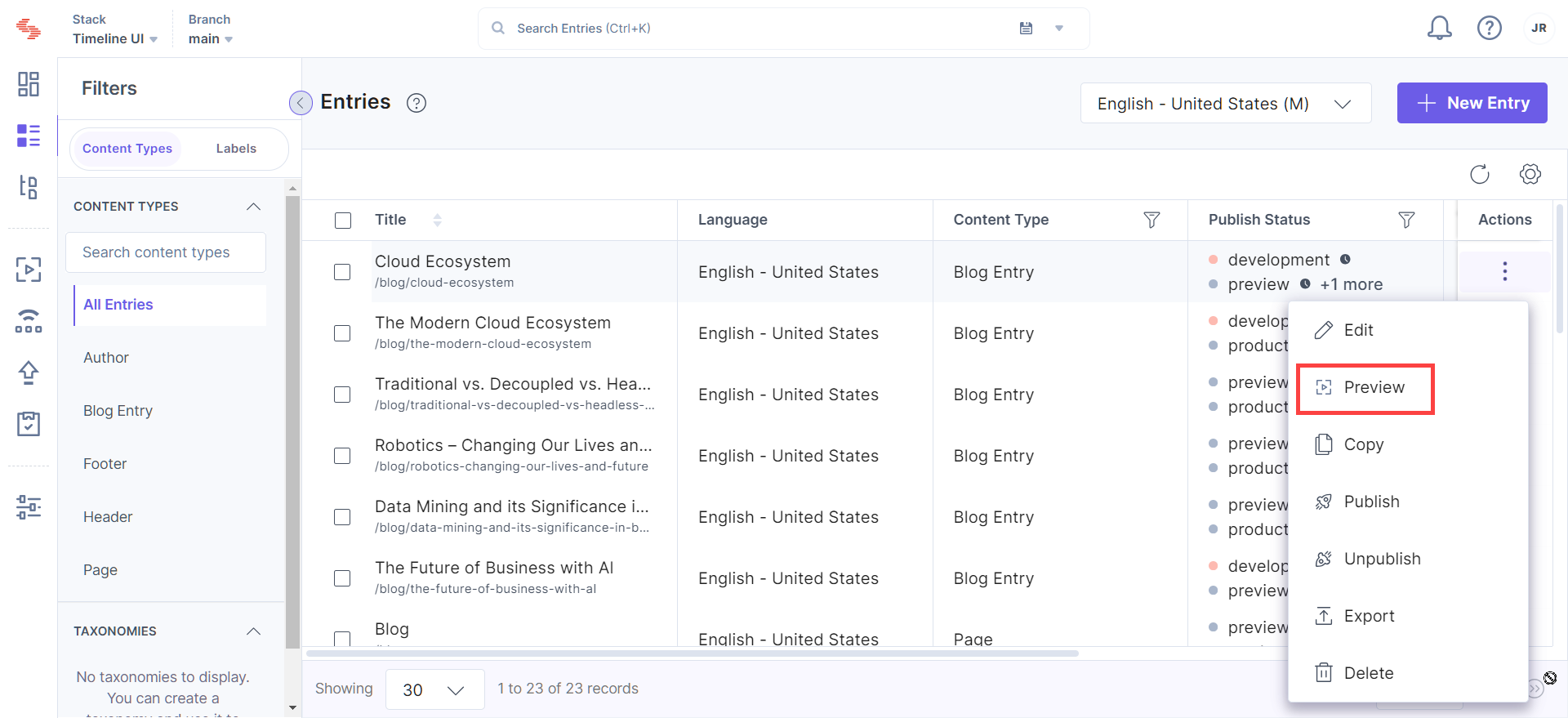Check the Blog page entry checkbox
The height and width of the screenshot is (718, 1568).
pos(342,638)
